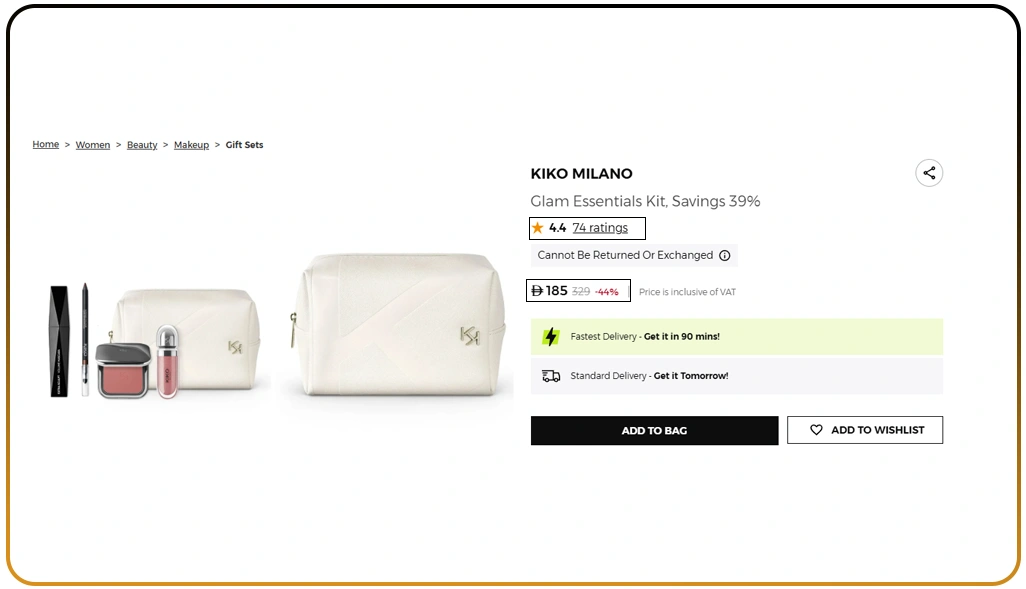1026x589 pixels.
Task: Click the star icon next to 4.4 rating
Action: (538, 227)
